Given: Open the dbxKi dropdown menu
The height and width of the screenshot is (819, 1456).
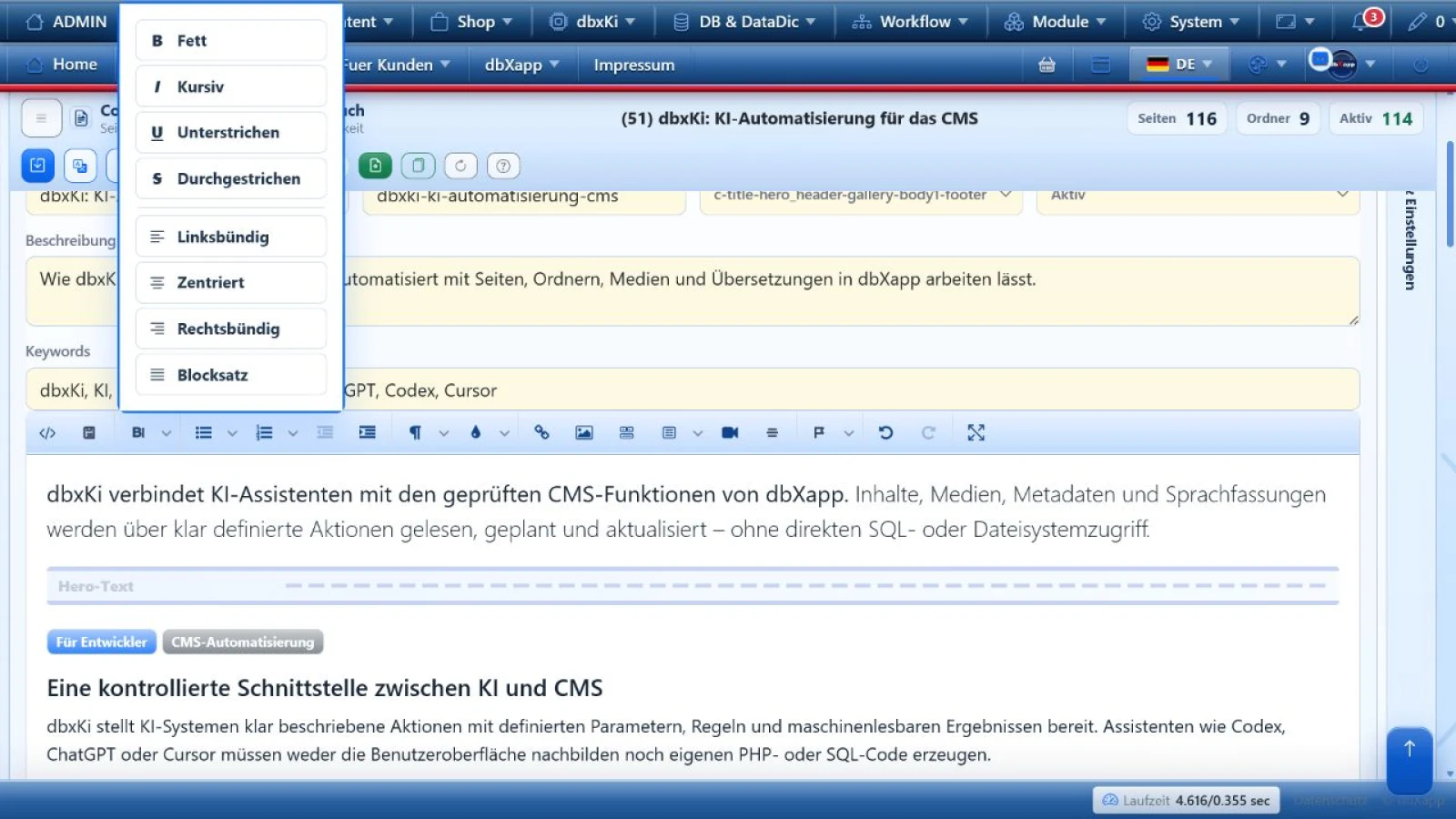Looking at the screenshot, I should (x=592, y=22).
